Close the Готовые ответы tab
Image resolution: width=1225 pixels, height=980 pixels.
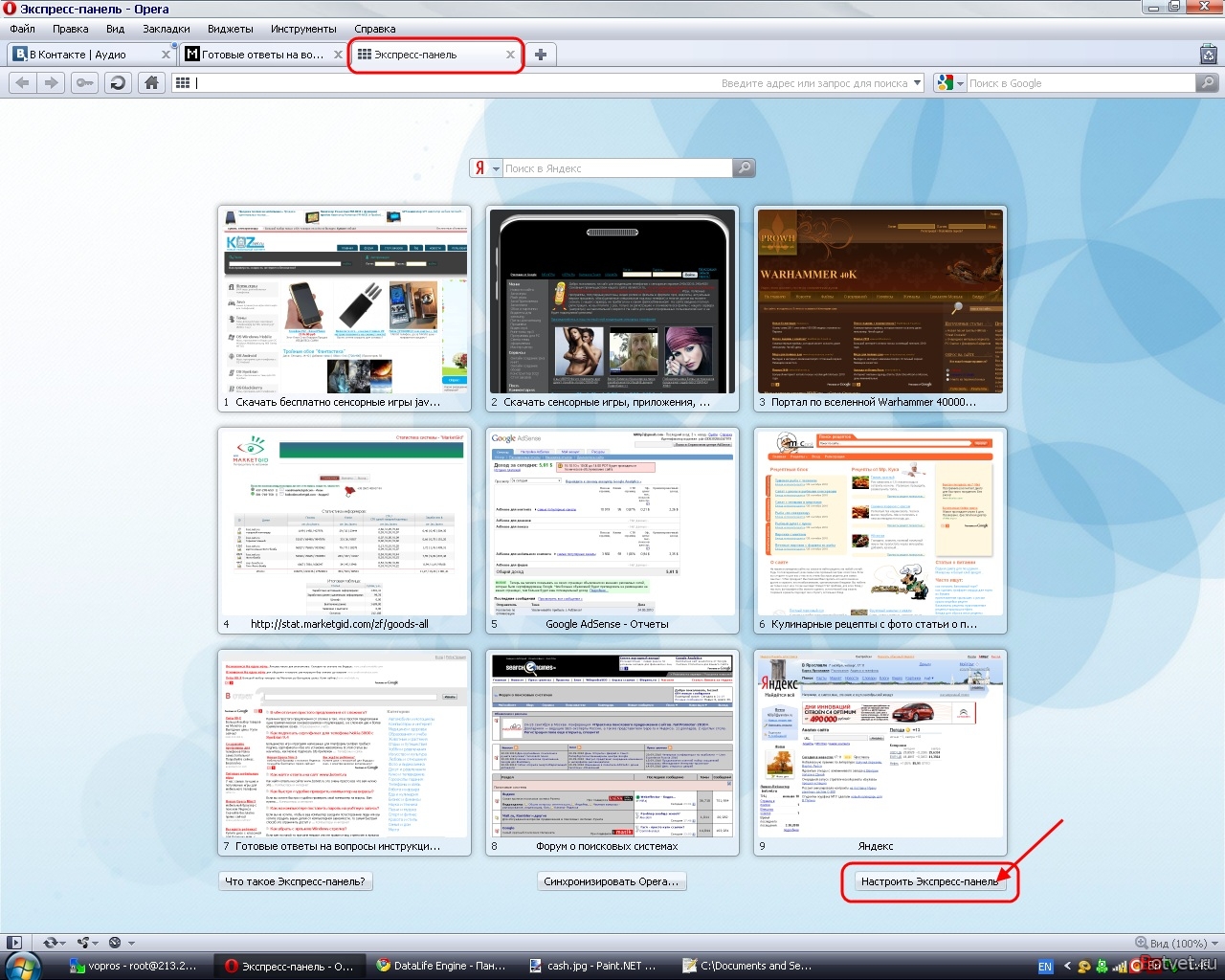pos(339,56)
